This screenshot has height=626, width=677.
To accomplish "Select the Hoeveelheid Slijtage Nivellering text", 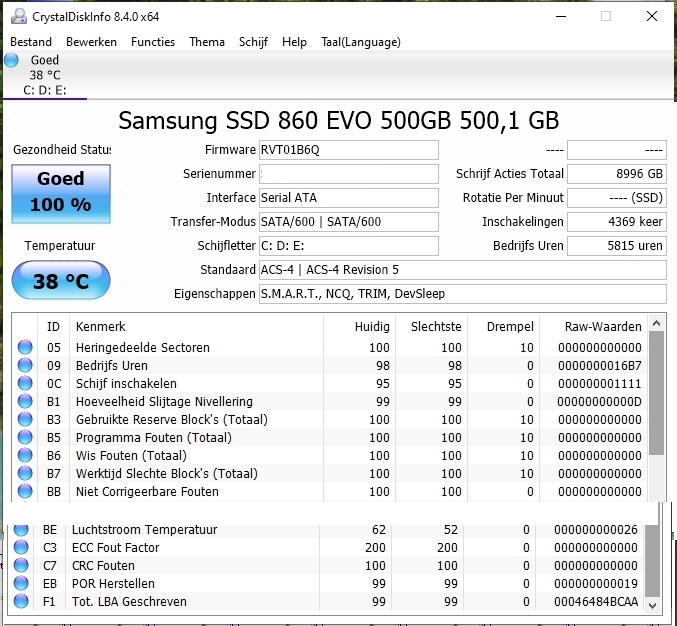I will pos(164,402).
